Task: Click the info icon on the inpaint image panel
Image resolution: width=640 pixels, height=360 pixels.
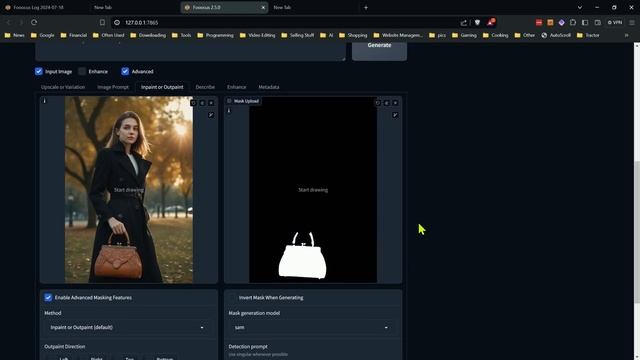Action: [x=45, y=101]
